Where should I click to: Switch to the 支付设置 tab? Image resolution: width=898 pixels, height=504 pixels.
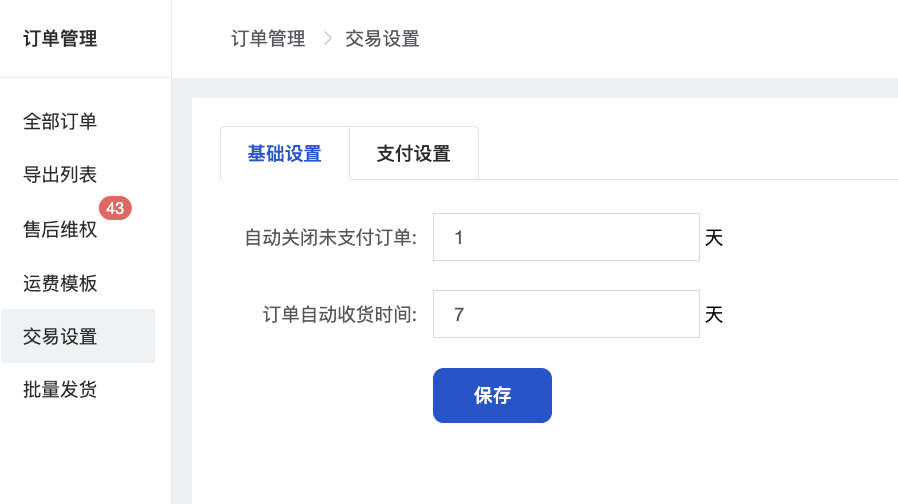[413, 154]
